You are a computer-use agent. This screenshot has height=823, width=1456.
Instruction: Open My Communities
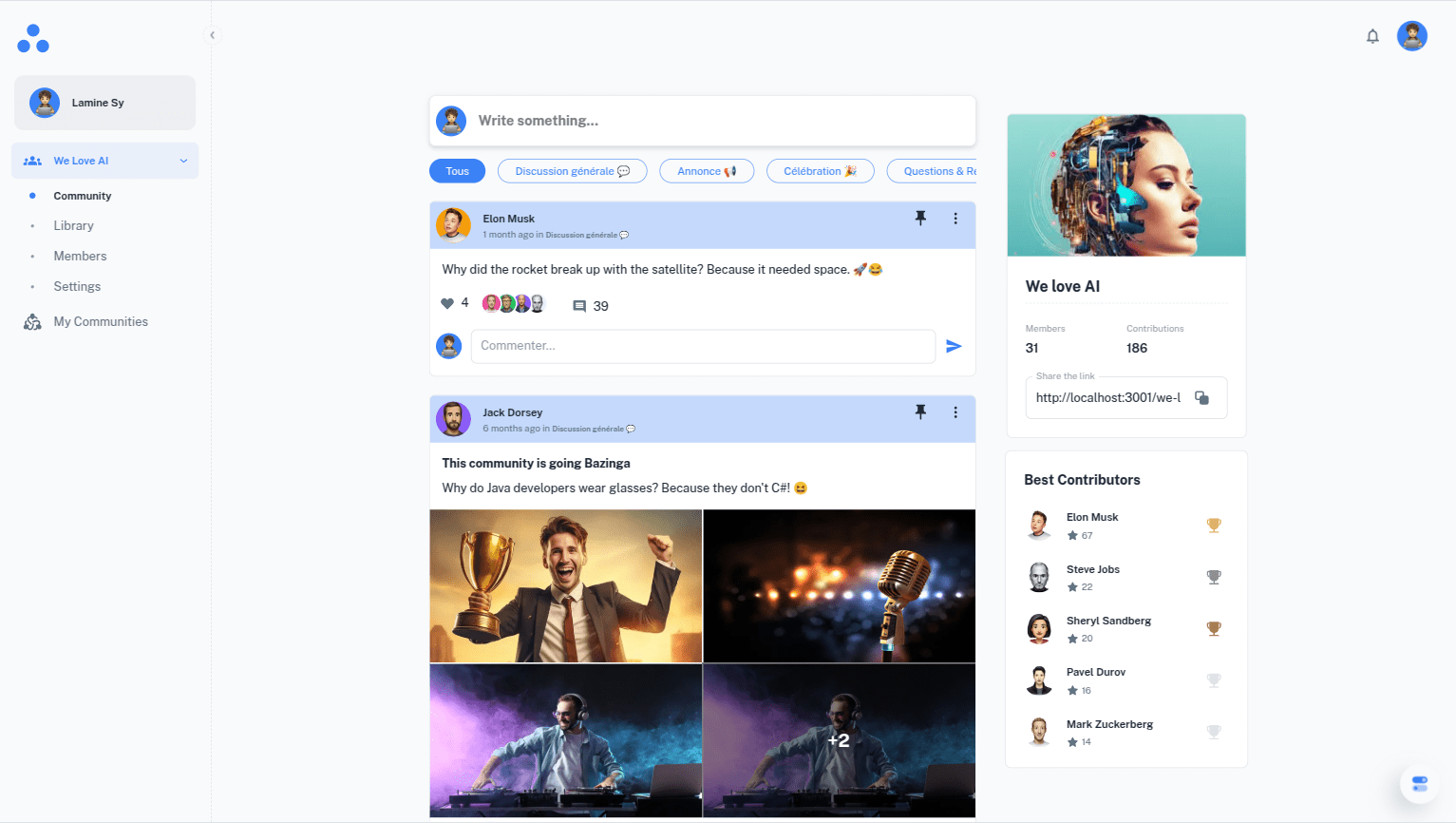click(x=101, y=322)
